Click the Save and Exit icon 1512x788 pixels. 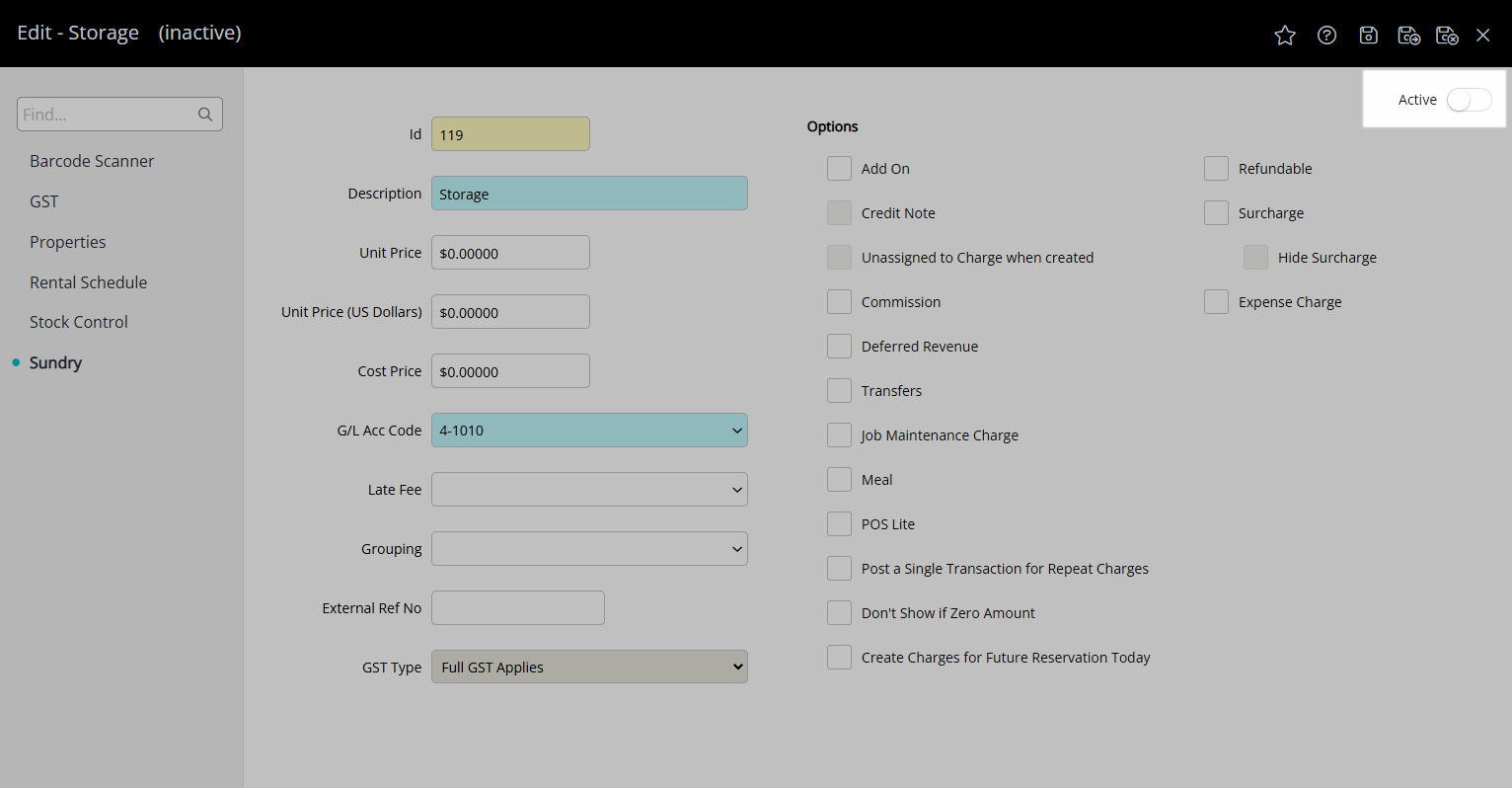pos(1447,36)
